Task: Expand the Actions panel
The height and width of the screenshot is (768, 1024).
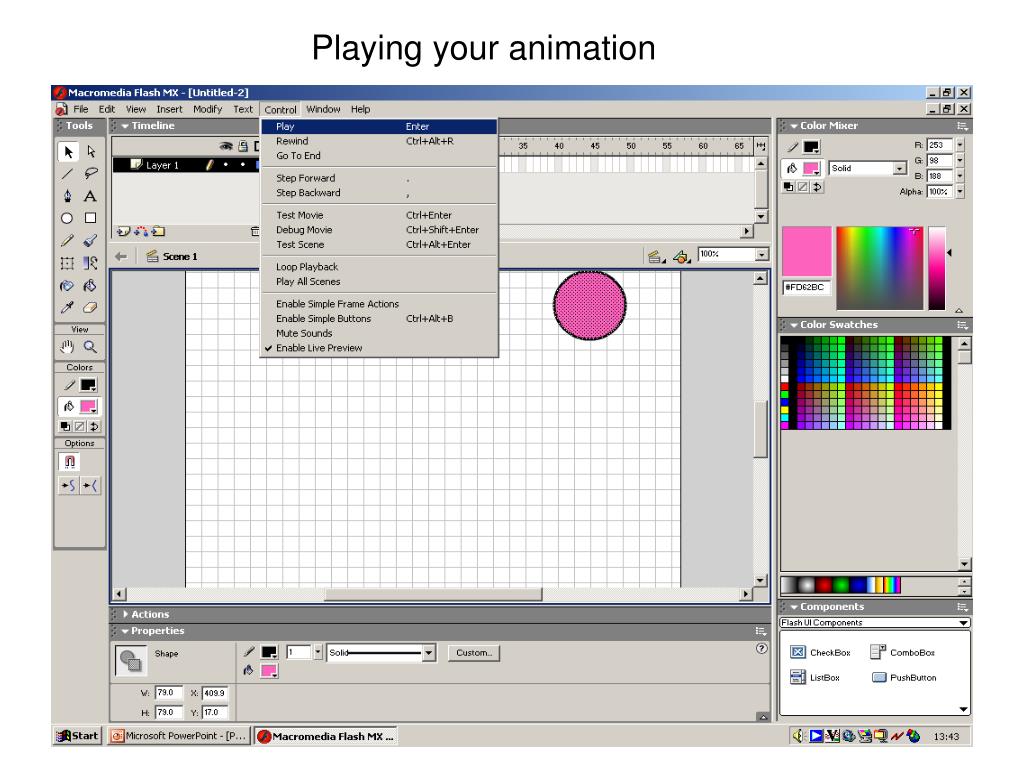Action: 125,615
